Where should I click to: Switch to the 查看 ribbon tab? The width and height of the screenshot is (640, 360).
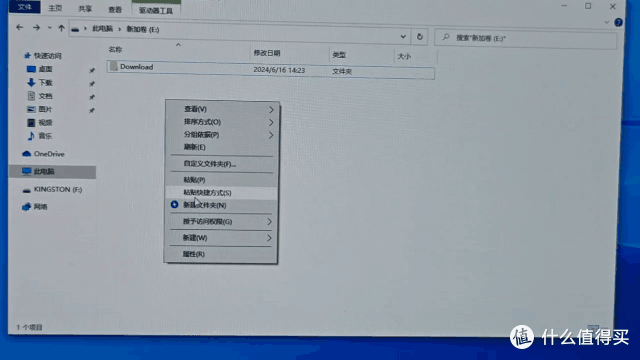tap(115, 9)
